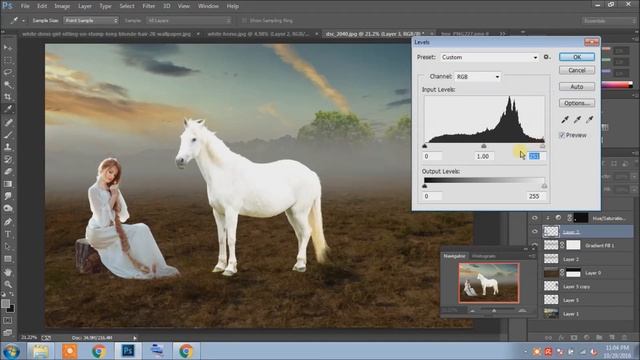Open the Window menu
This screenshot has height=360, width=640.
(x=208, y=6)
